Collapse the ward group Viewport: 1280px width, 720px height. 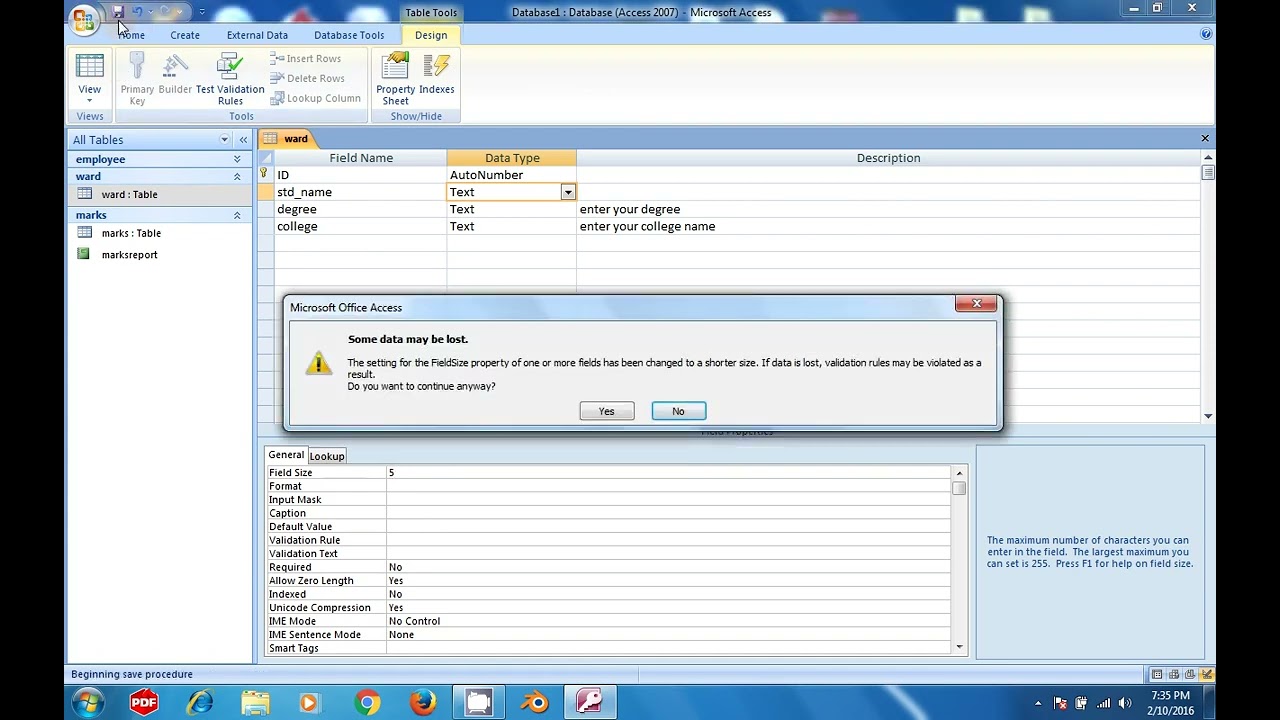pos(237,176)
